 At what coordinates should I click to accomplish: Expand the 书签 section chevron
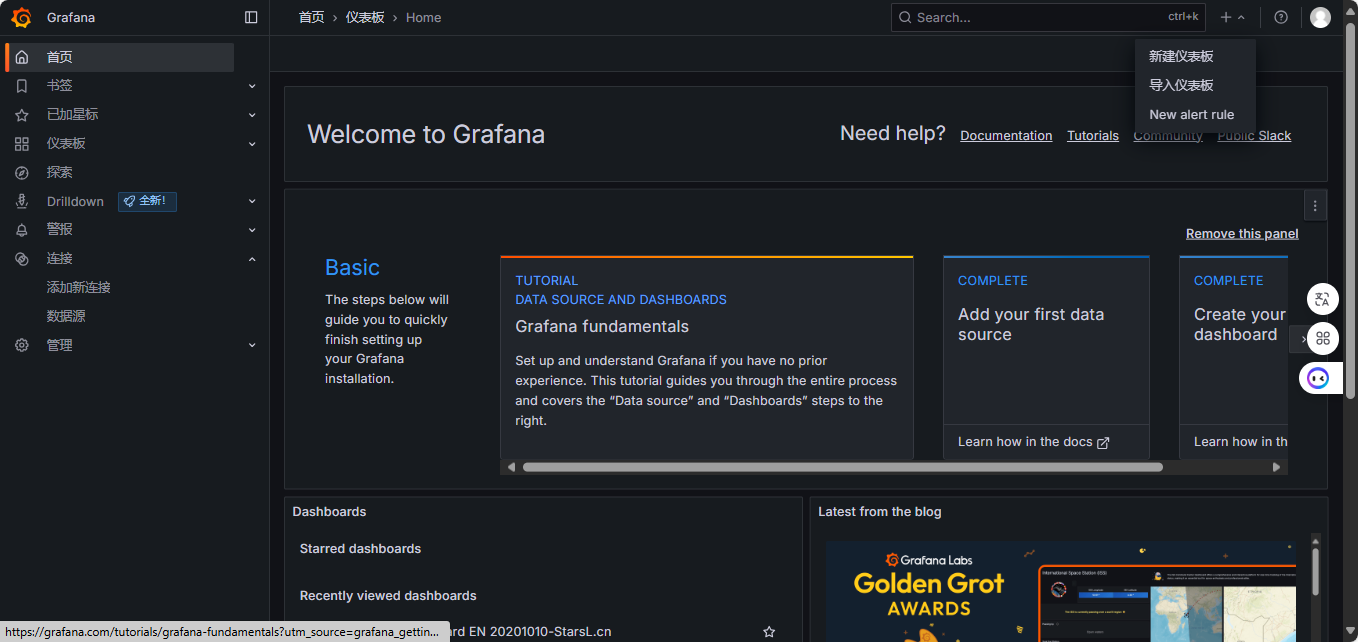pyautogui.click(x=252, y=86)
